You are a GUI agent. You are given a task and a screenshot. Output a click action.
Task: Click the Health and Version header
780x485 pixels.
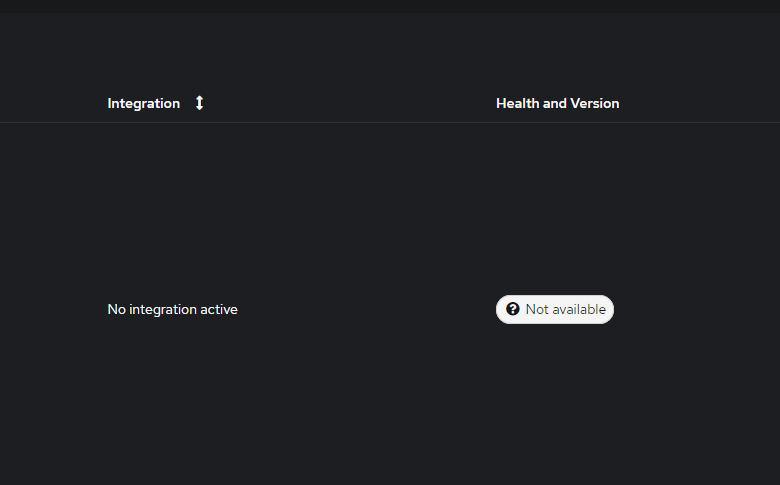tap(558, 103)
